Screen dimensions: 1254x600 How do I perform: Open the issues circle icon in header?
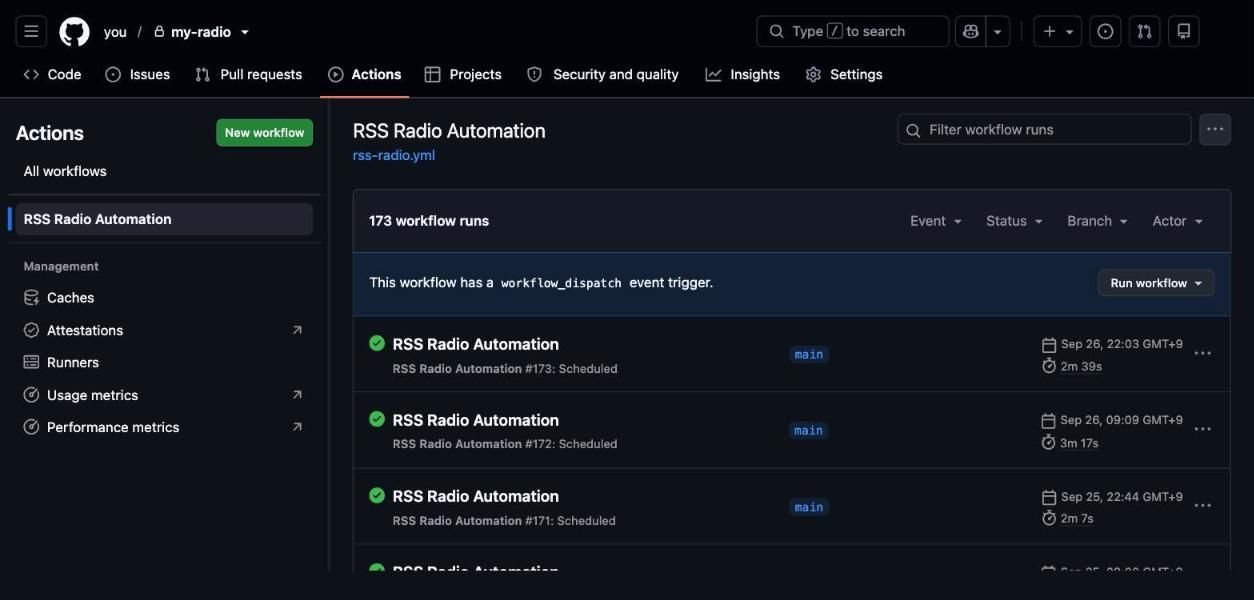[1105, 32]
